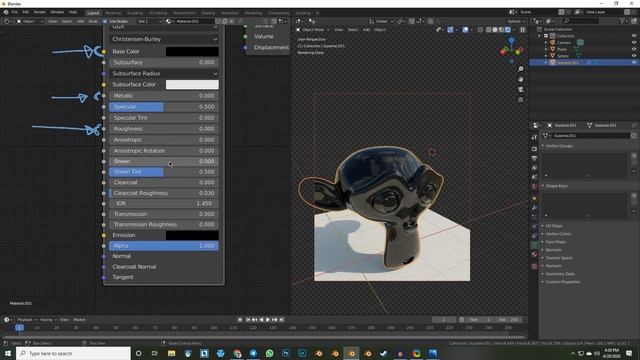The height and width of the screenshot is (360, 640).
Task: Open the Help menu
Action: pos(73,12)
